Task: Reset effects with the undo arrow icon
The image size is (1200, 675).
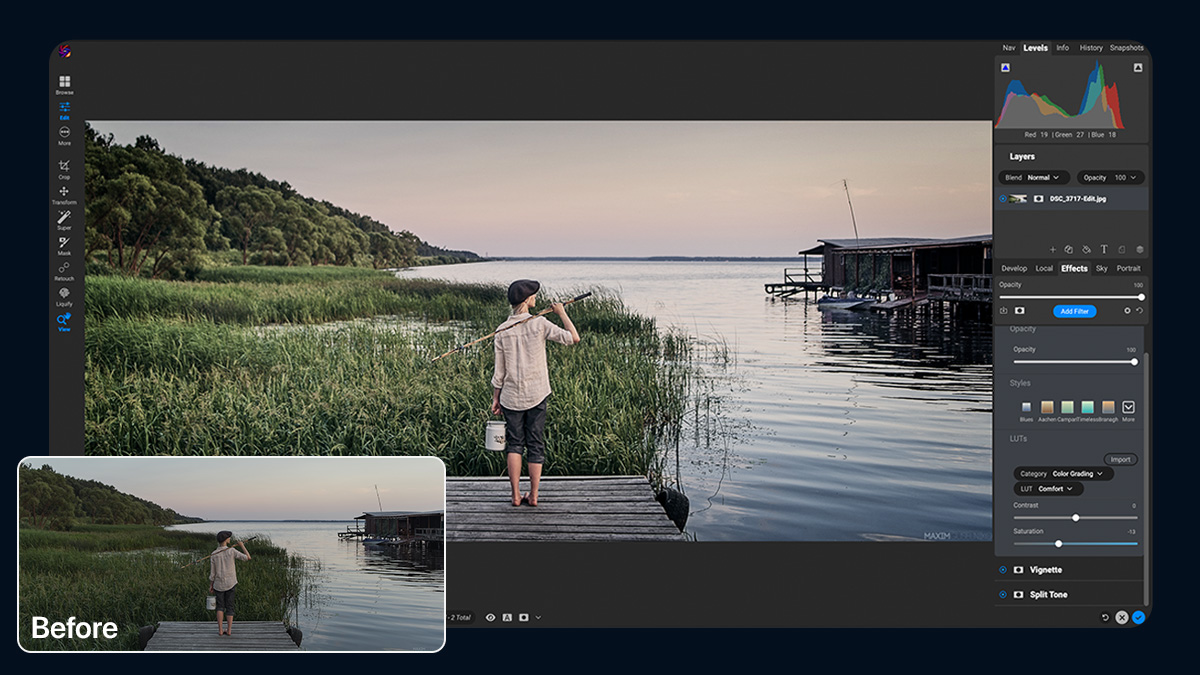Action: point(1140,310)
